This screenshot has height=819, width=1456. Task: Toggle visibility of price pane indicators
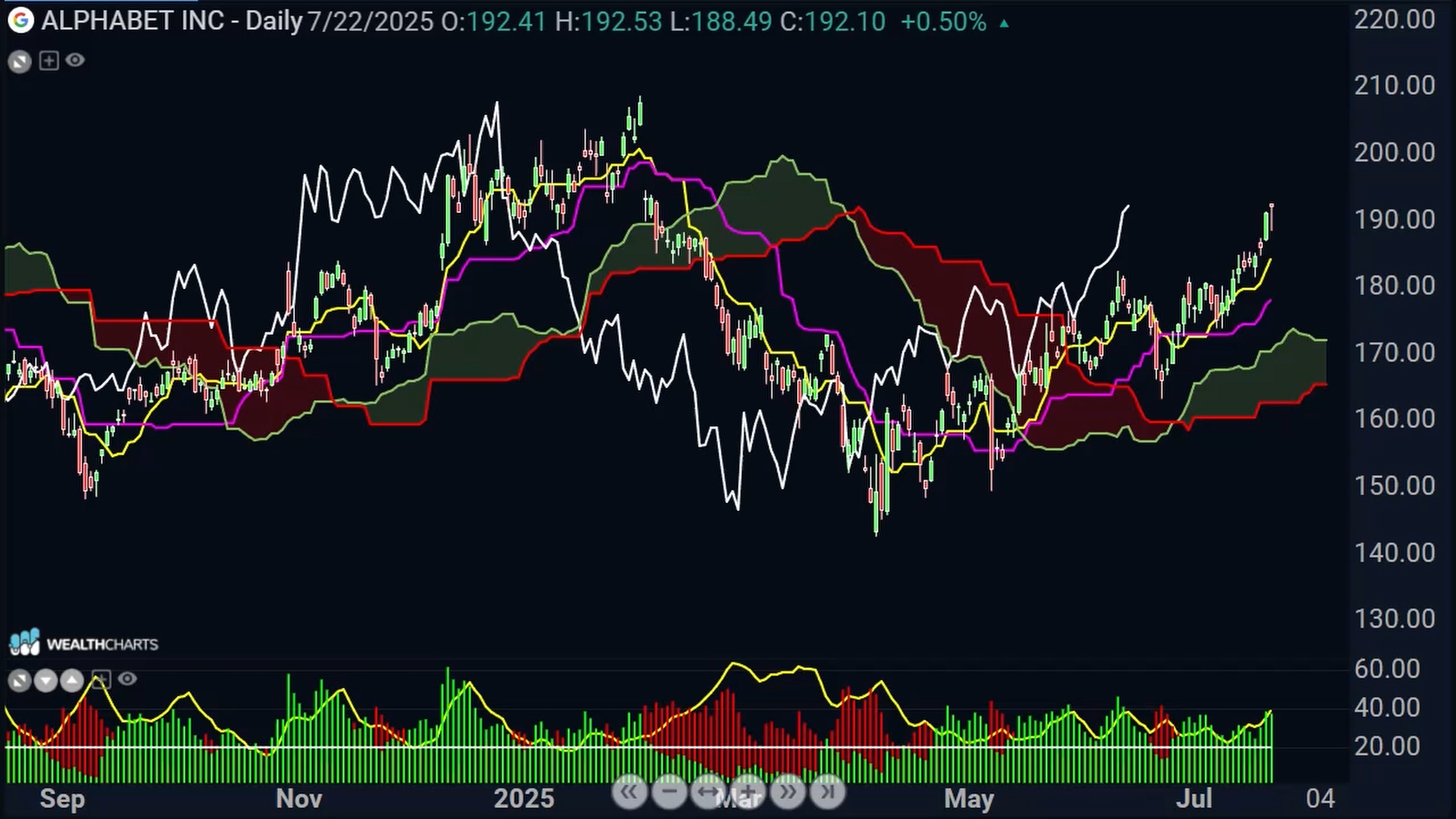tap(75, 60)
